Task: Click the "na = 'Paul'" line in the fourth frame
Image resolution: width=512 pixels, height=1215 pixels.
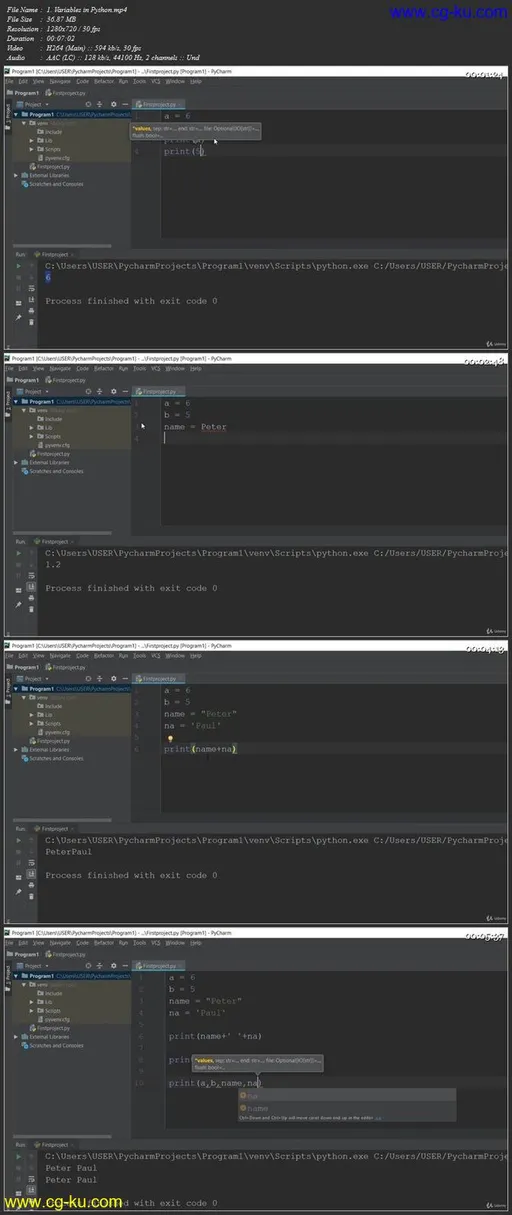Action: [198, 1012]
